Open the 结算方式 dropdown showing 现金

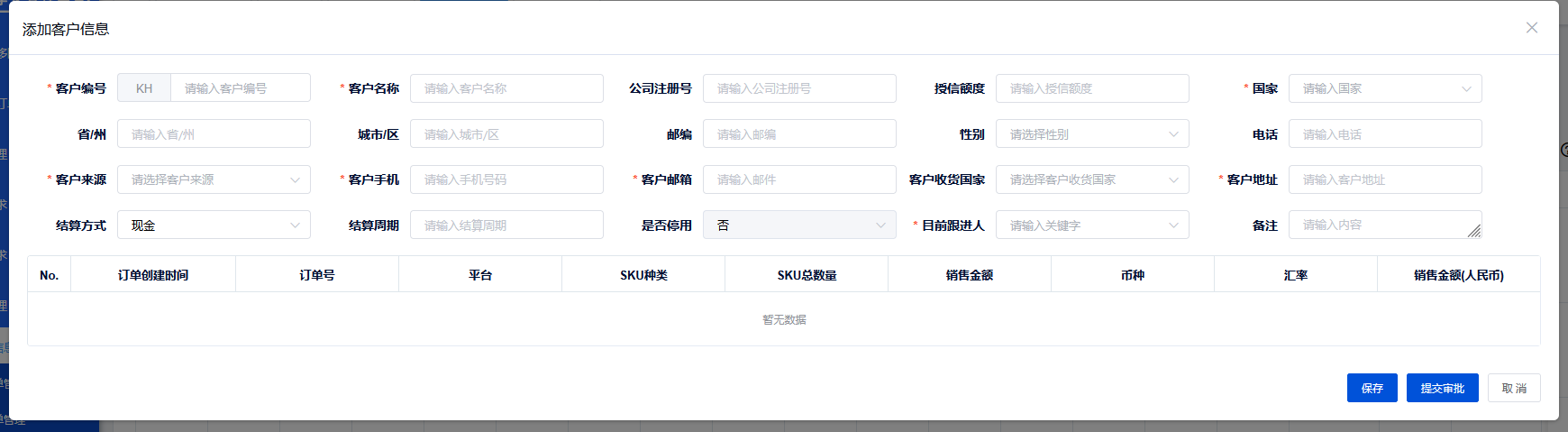(x=214, y=225)
